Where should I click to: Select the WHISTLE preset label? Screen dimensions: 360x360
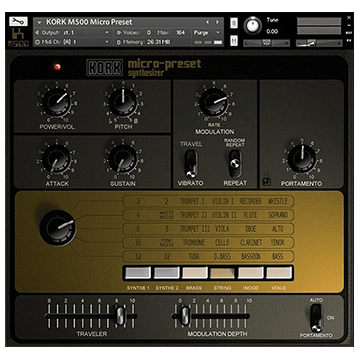277,201
